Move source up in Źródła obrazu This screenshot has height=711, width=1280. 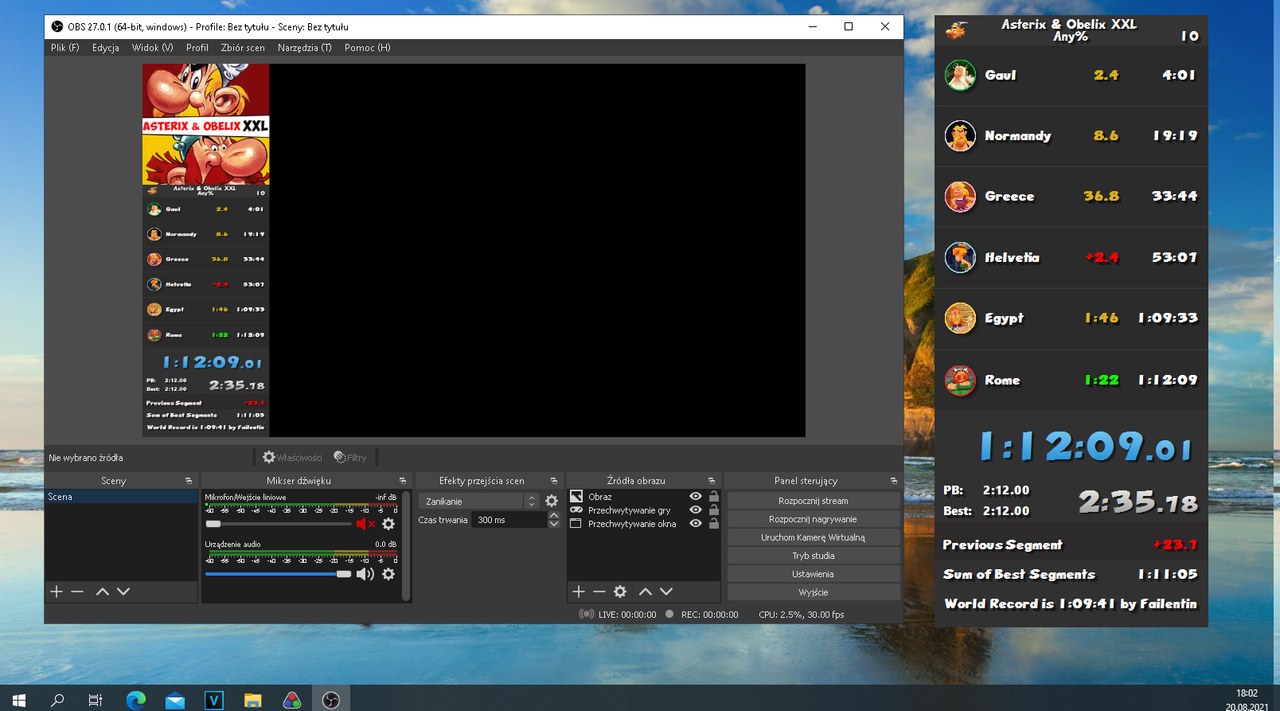[645, 591]
